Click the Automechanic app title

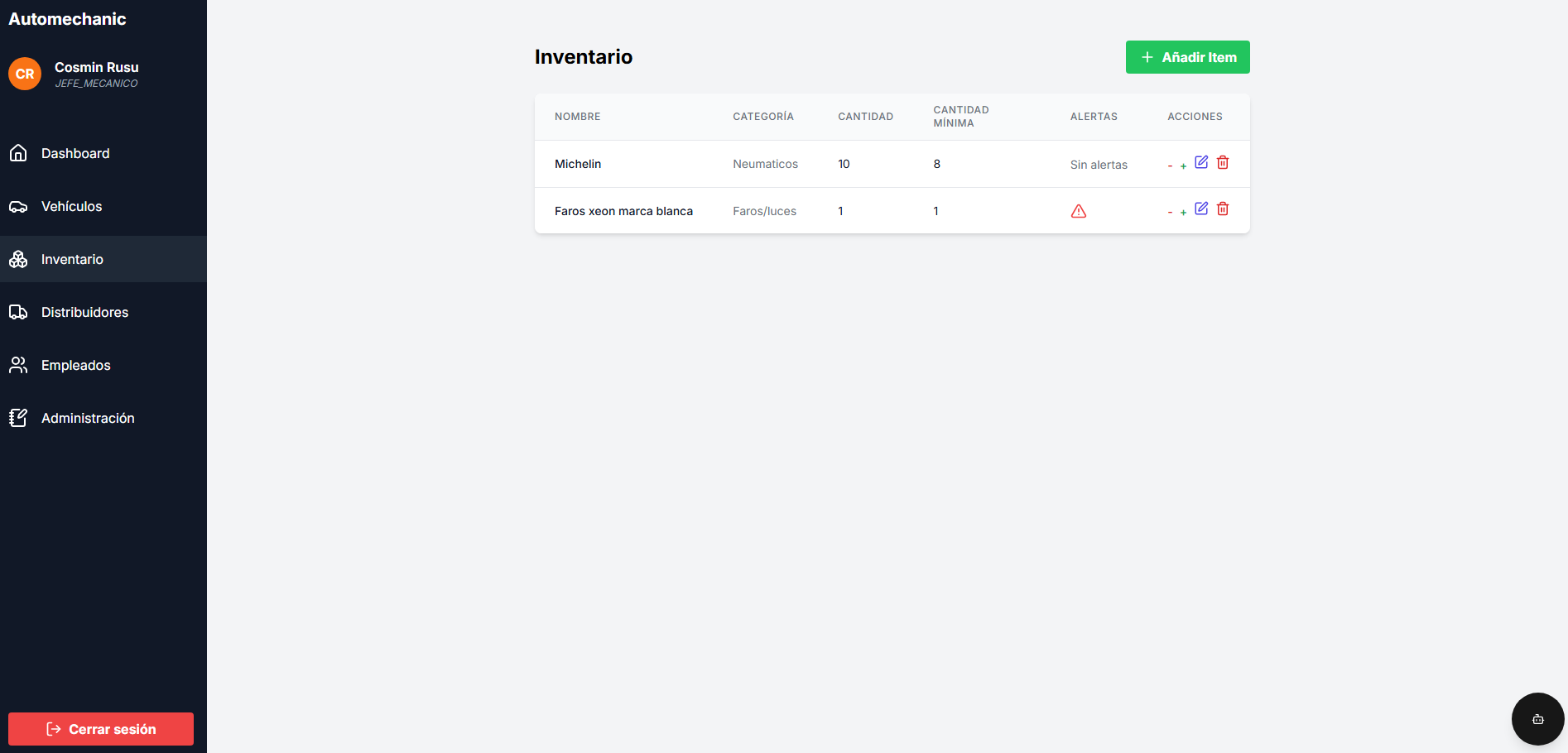67,19
